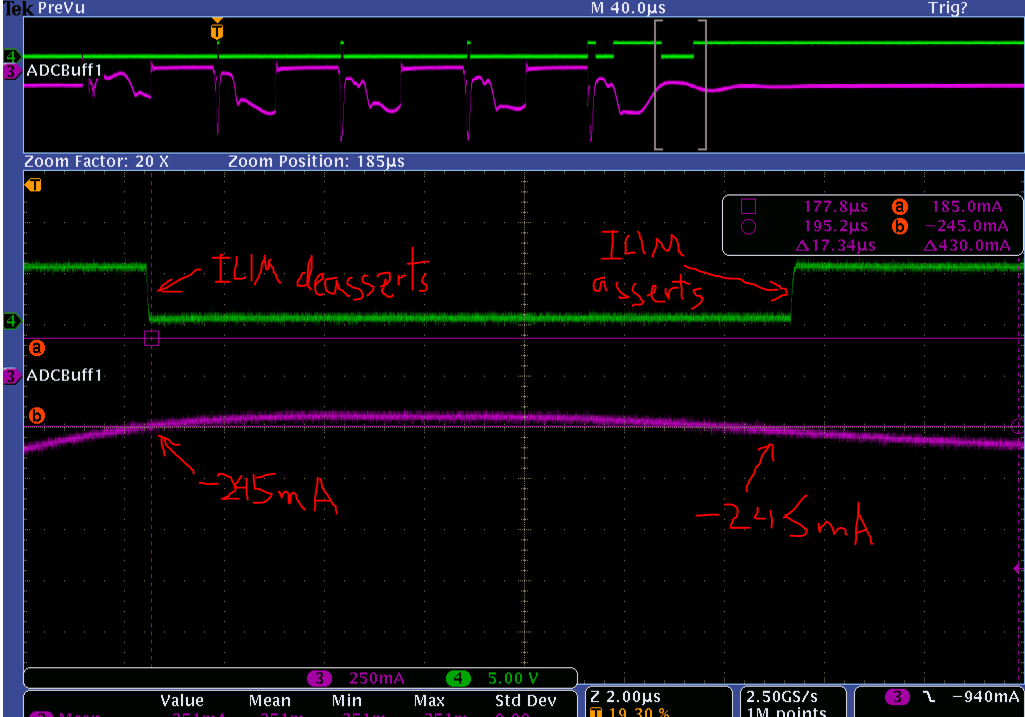Click the orange b icon in readout box

click(899, 227)
